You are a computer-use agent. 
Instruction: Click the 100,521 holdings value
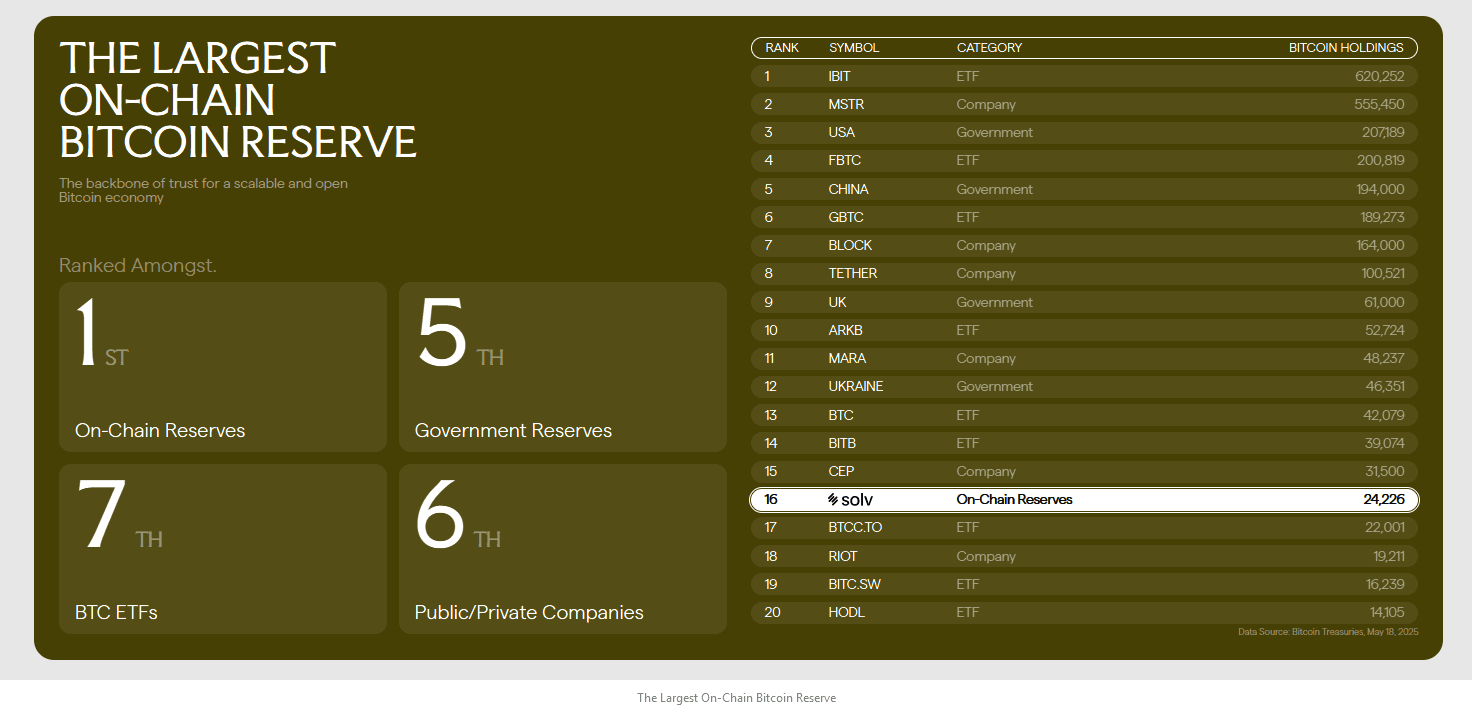(1383, 273)
